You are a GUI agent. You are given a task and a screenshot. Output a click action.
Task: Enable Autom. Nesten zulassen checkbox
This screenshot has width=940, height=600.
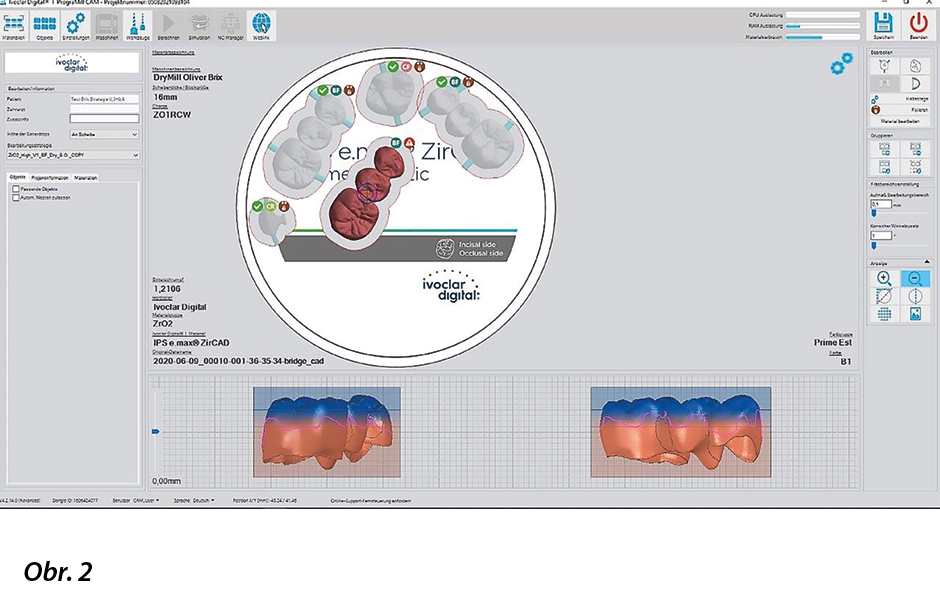coord(16,197)
